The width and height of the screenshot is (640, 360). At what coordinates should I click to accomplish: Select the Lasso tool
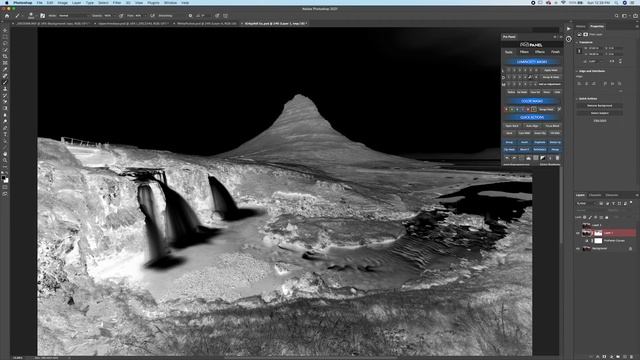coord(5,43)
